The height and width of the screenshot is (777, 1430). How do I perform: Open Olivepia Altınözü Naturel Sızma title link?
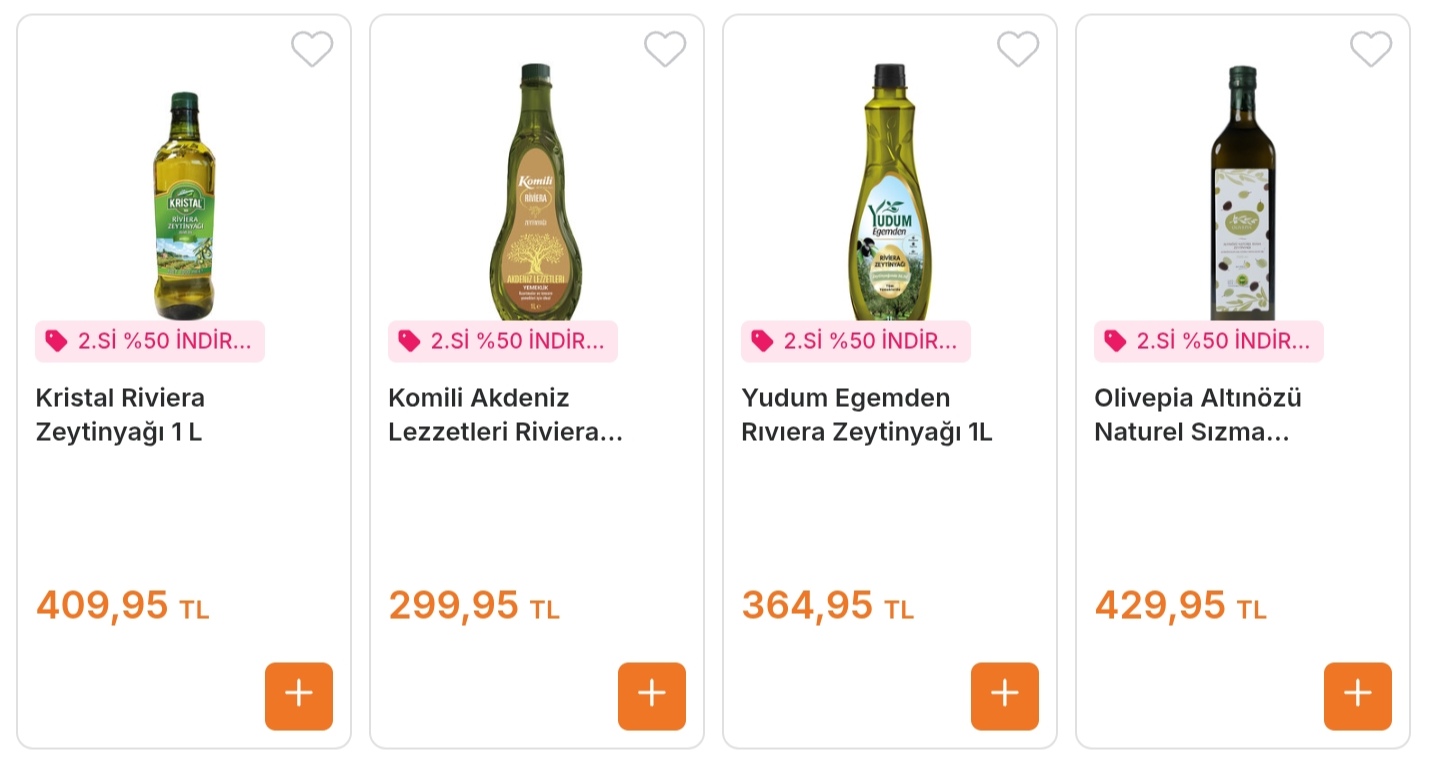[x=1197, y=415]
